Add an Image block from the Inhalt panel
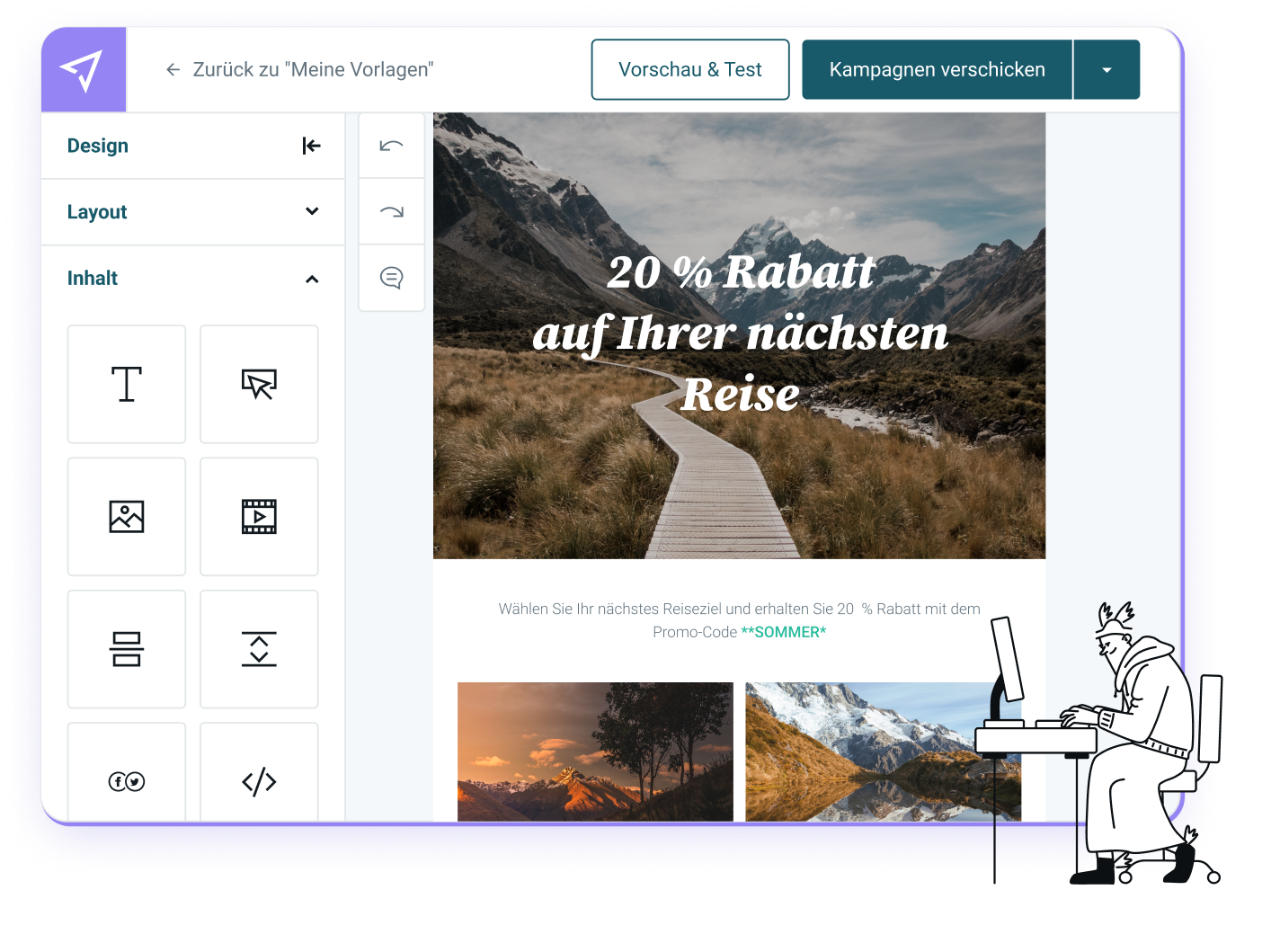The width and height of the screenshot is (1280, 952). coord(126,516)
